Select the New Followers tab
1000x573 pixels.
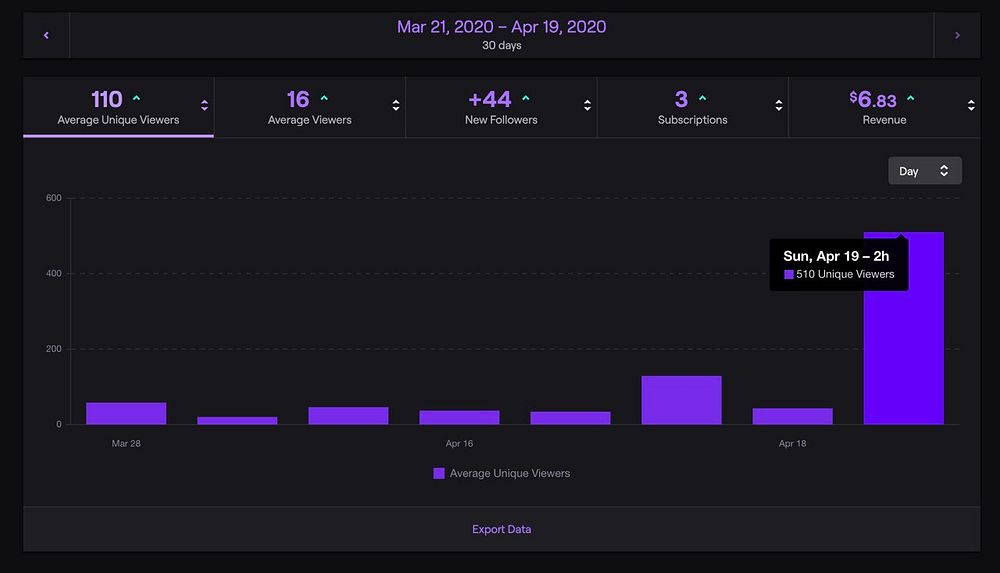pos(501,107)
